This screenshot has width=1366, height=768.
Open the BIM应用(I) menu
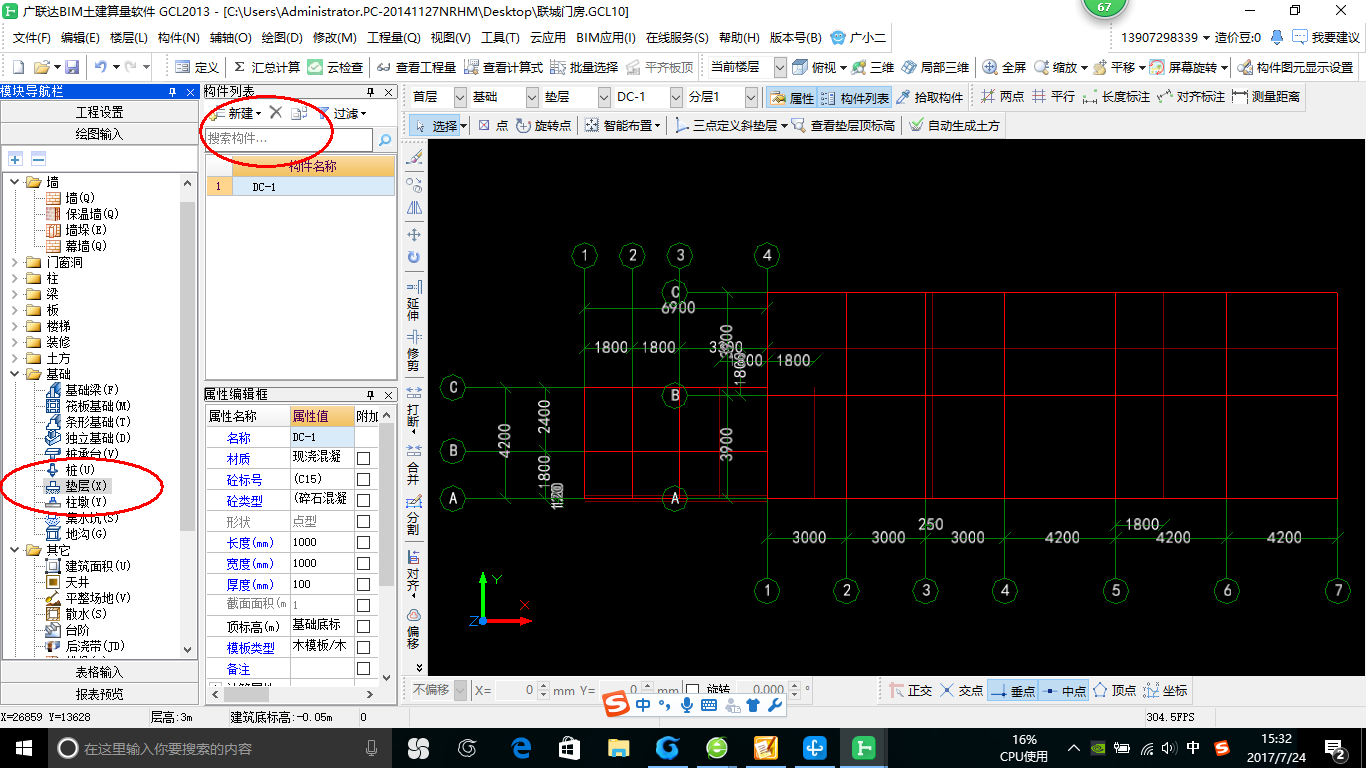[606, 38]
